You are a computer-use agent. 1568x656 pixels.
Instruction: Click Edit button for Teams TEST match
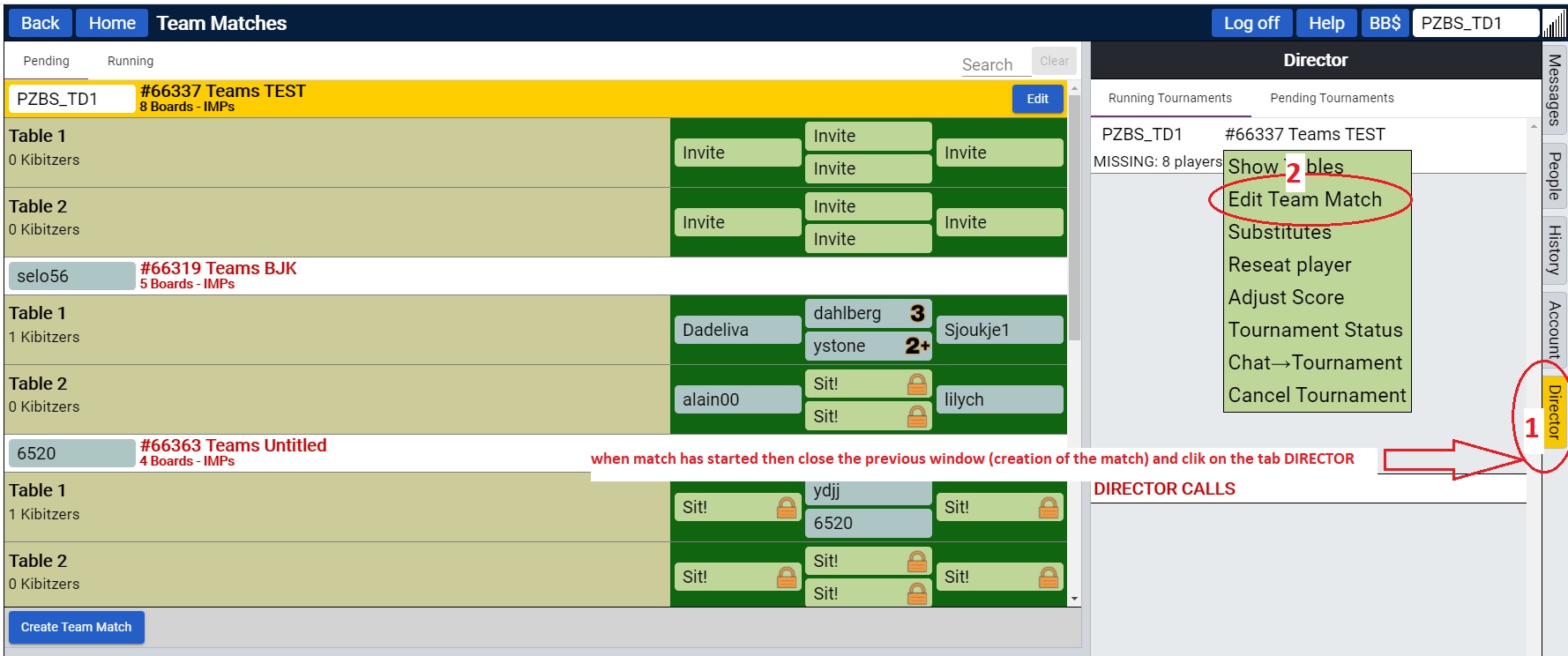coord(1037,99)
